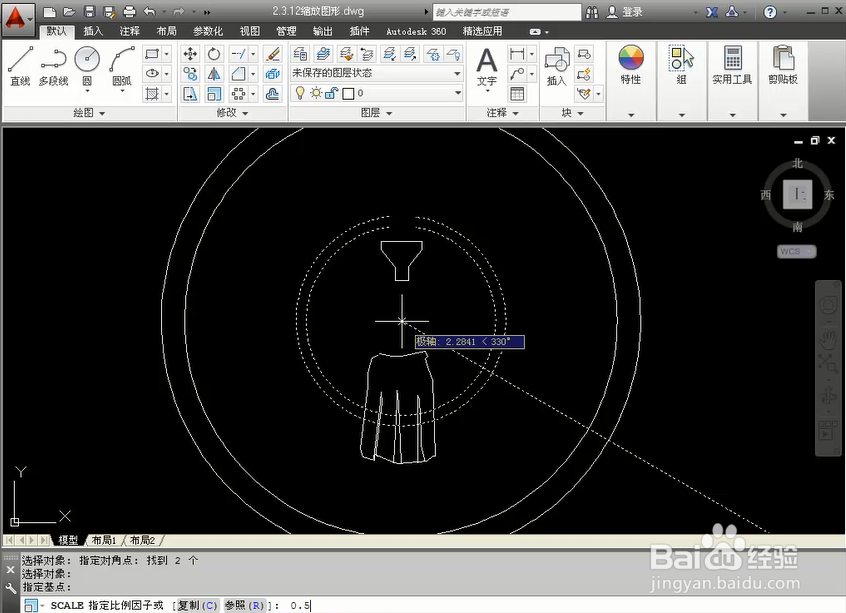Expand the 绘图 panel
This screenshot has width=846, height=613.
90,113
